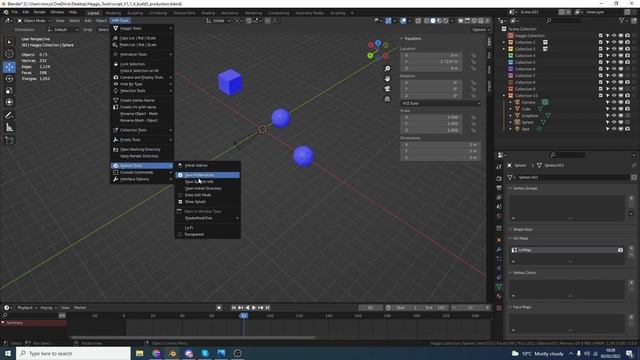This screenshot has height=360, width=640.
Task: Hide the Cube object eye icon
Action: click(614, 109)
